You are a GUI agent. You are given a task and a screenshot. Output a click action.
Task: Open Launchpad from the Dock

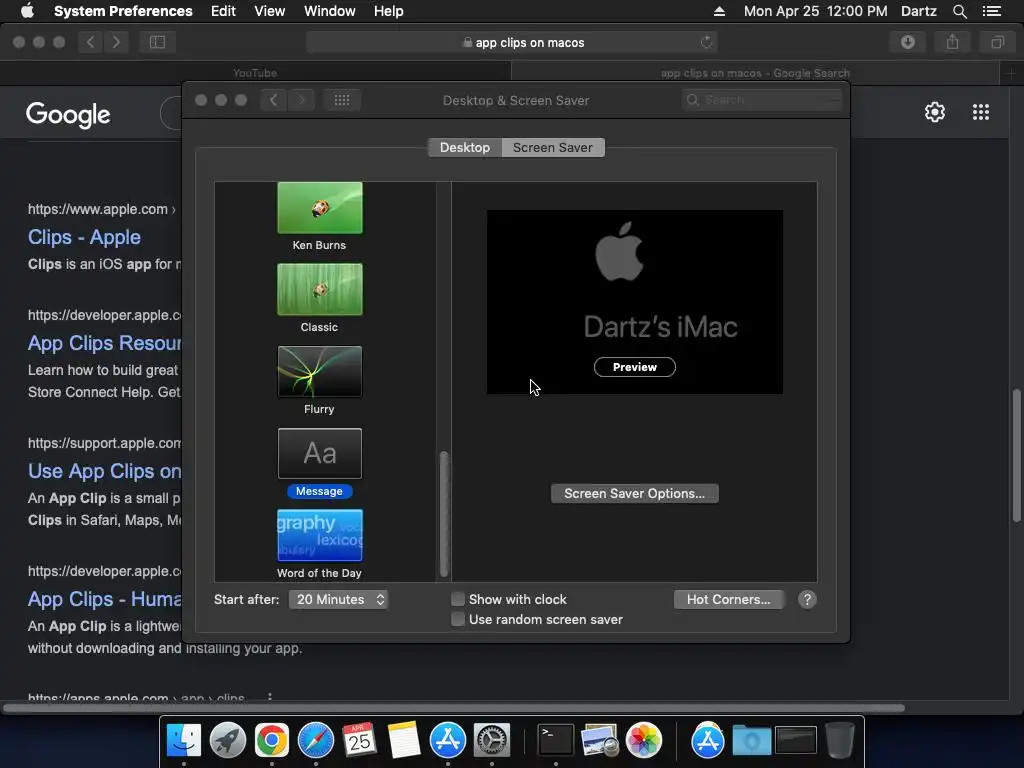[228, 741]
